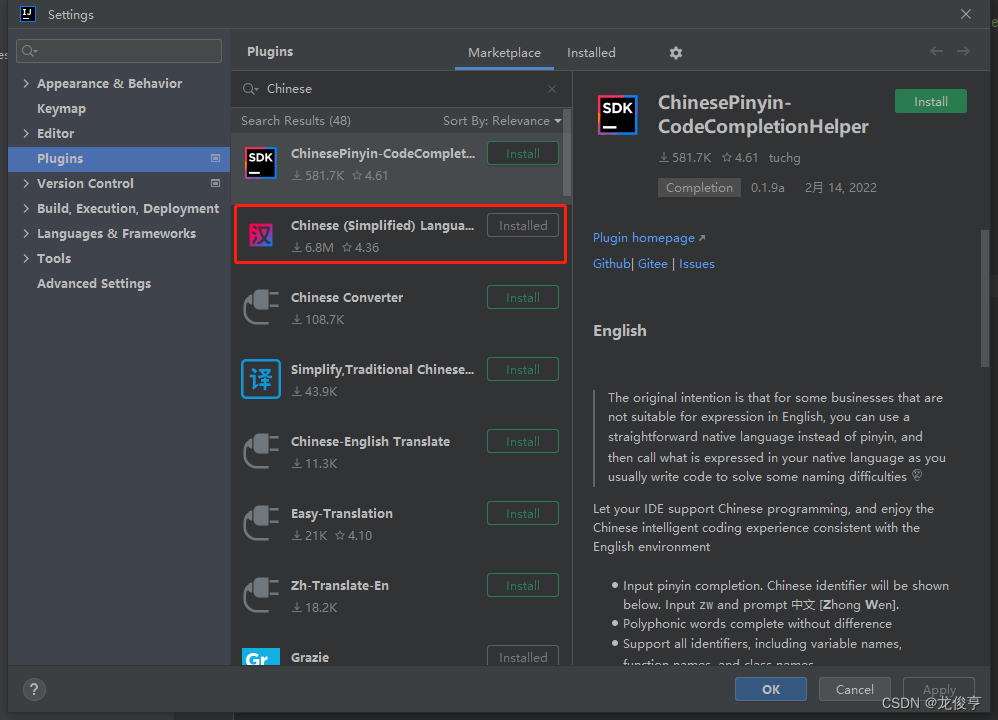This screenshot has height=720, width=998.
Task: Expand the Version Control section
Action: pos(26,183)
